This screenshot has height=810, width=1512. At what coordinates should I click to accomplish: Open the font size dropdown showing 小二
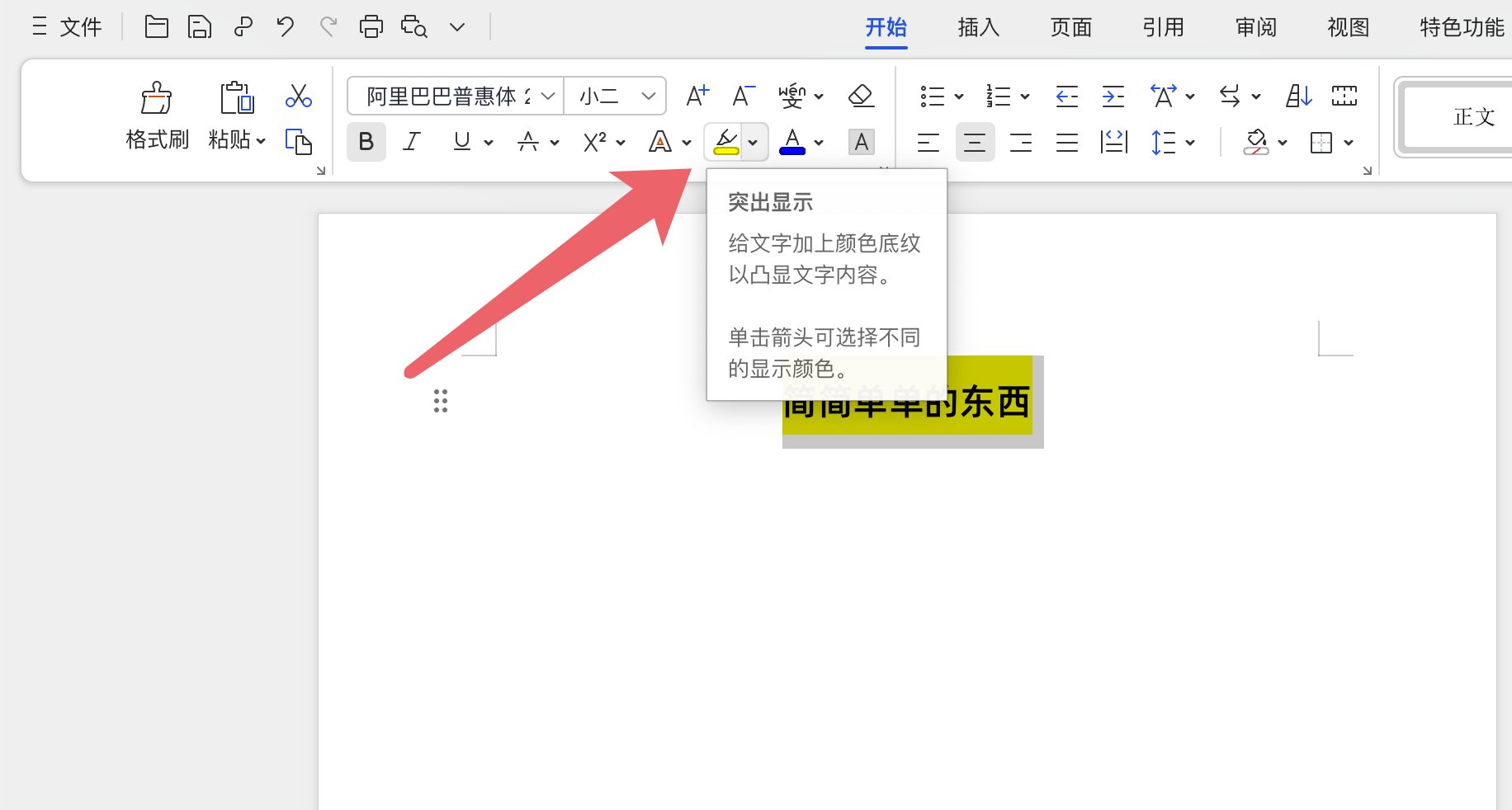[614, 95]
